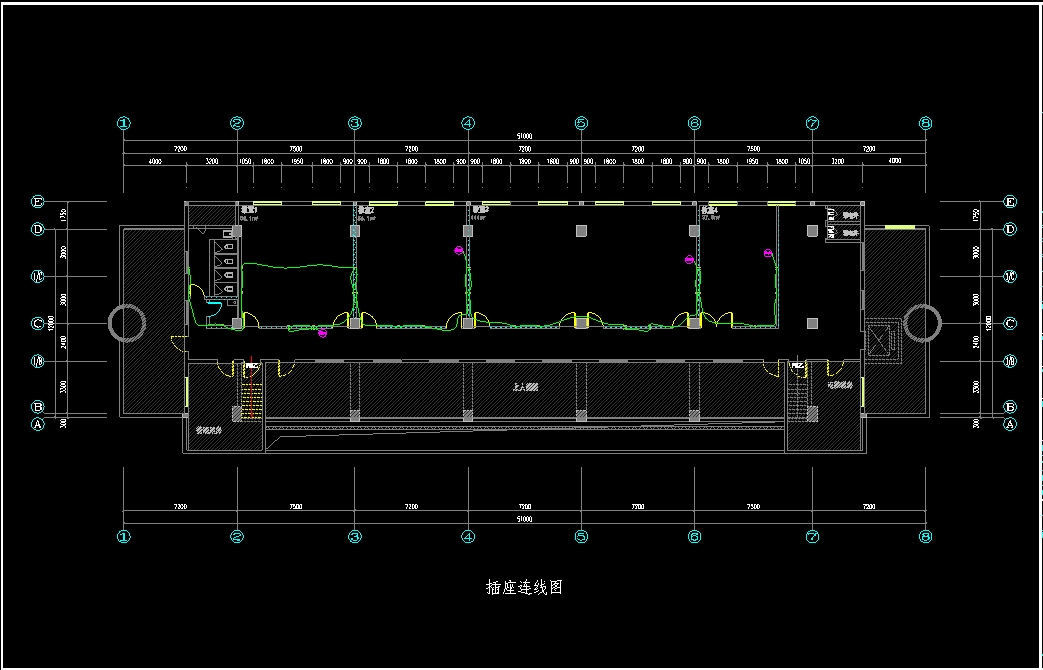Click the large circle at the left end
Viewport: 1043px width, 670px height.
coord(127,322)
